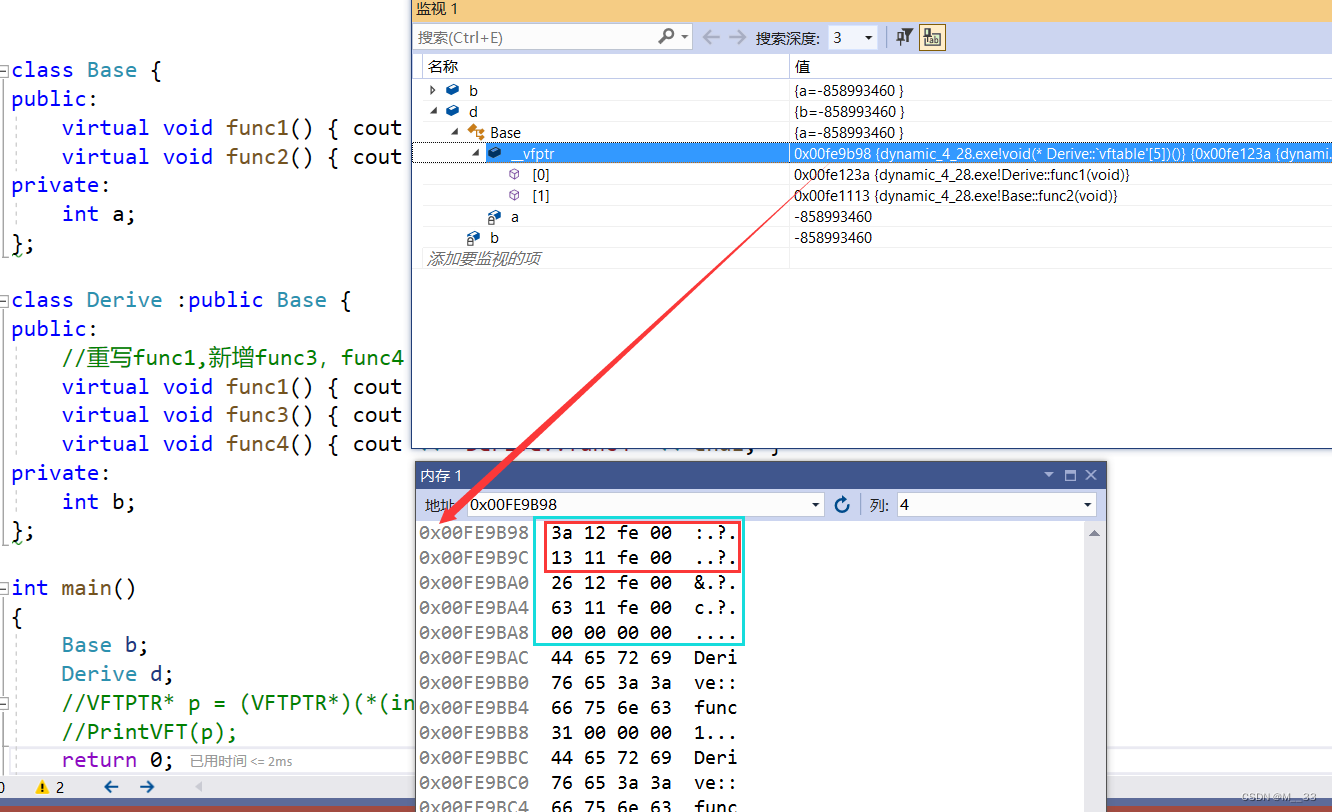Select the 内存 1 memory window title
The width and height of the screenshot is (1332, 812).
pyautogui.click(x=441, y=476)
